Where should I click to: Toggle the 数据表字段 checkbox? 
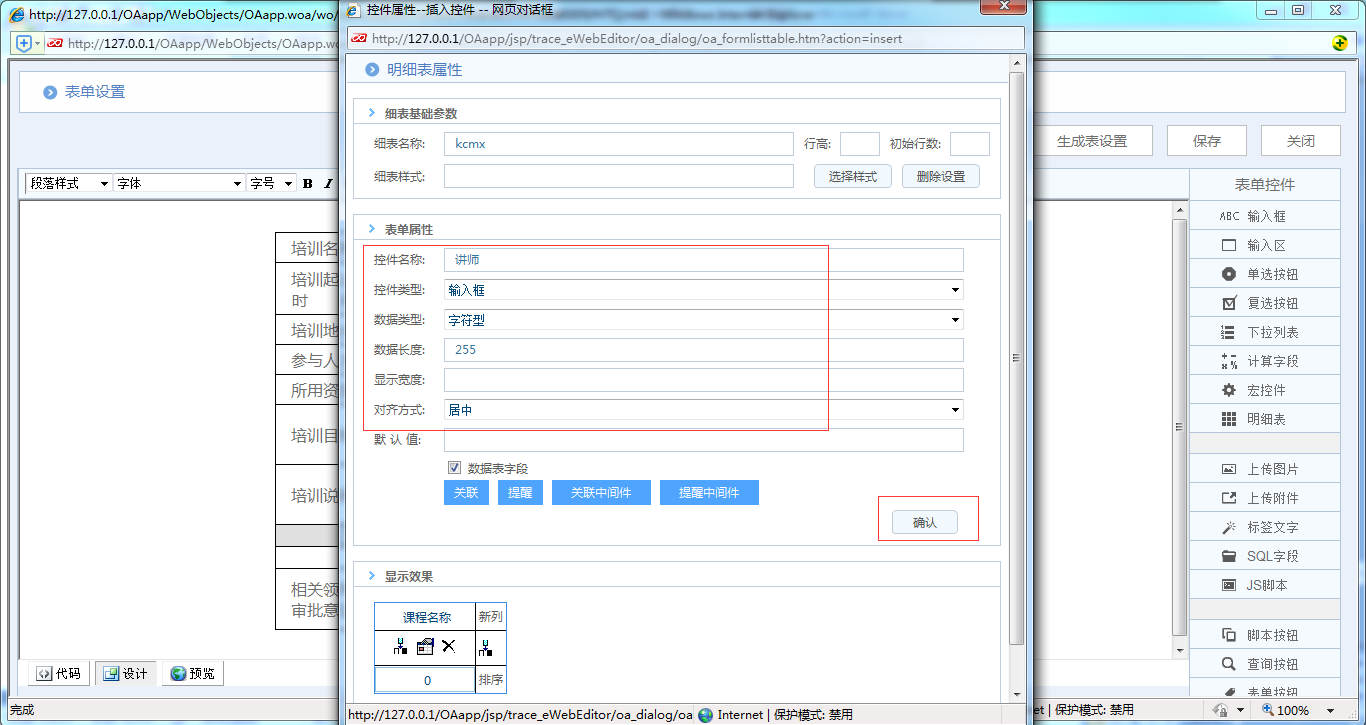point(454,467)
